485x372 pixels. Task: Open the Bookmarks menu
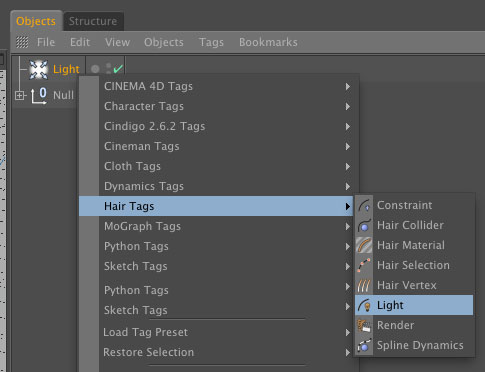[268, 42]
